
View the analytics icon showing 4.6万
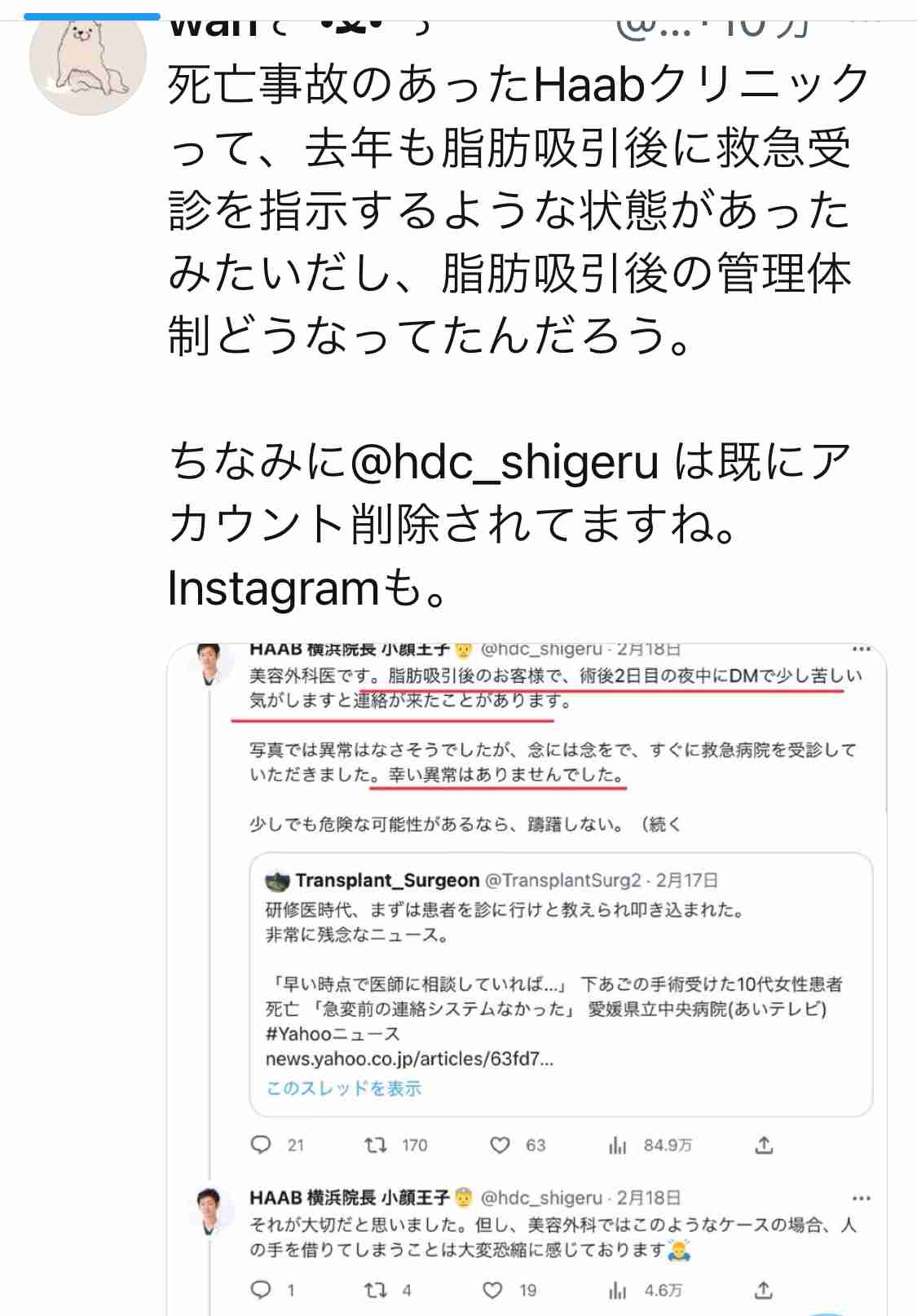tap(618, 1290)
